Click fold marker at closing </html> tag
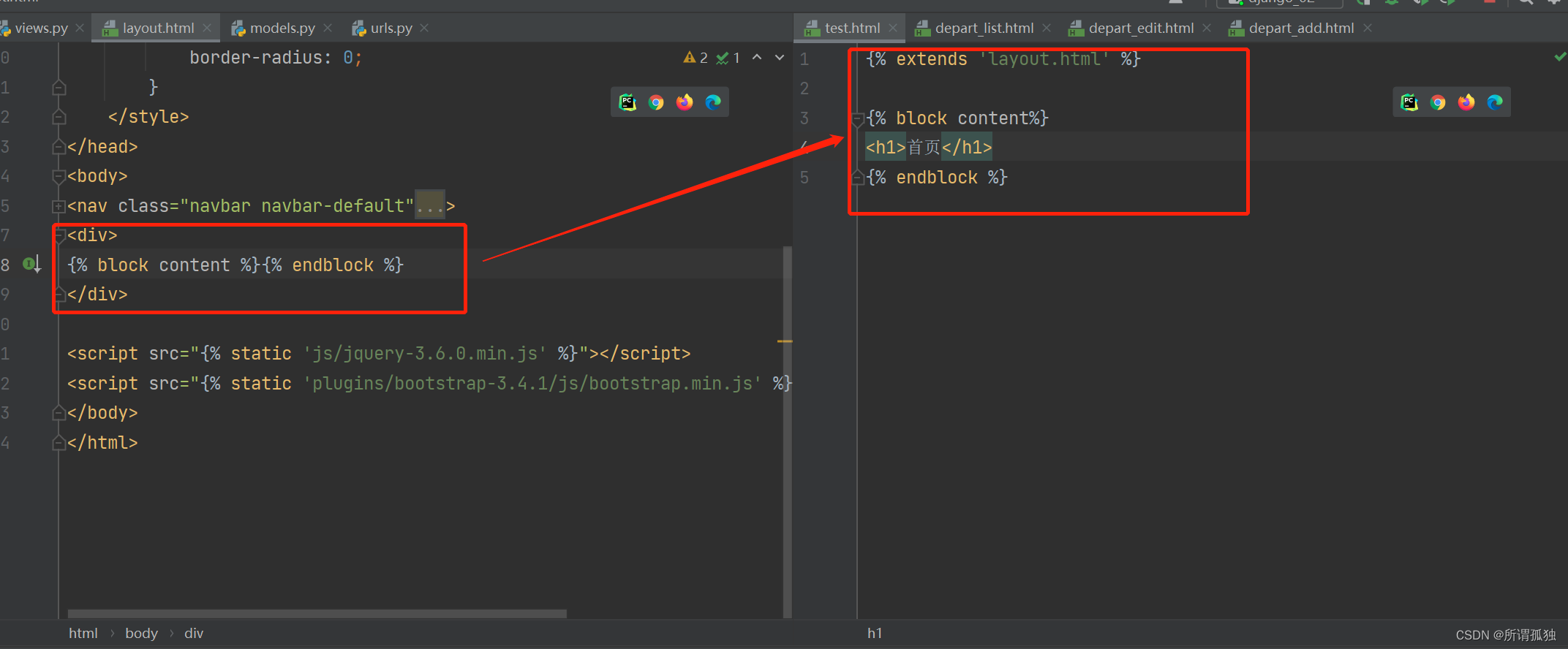Image resolution: width=1568 pixels, height=649 pixels. (x=59, y=443)
